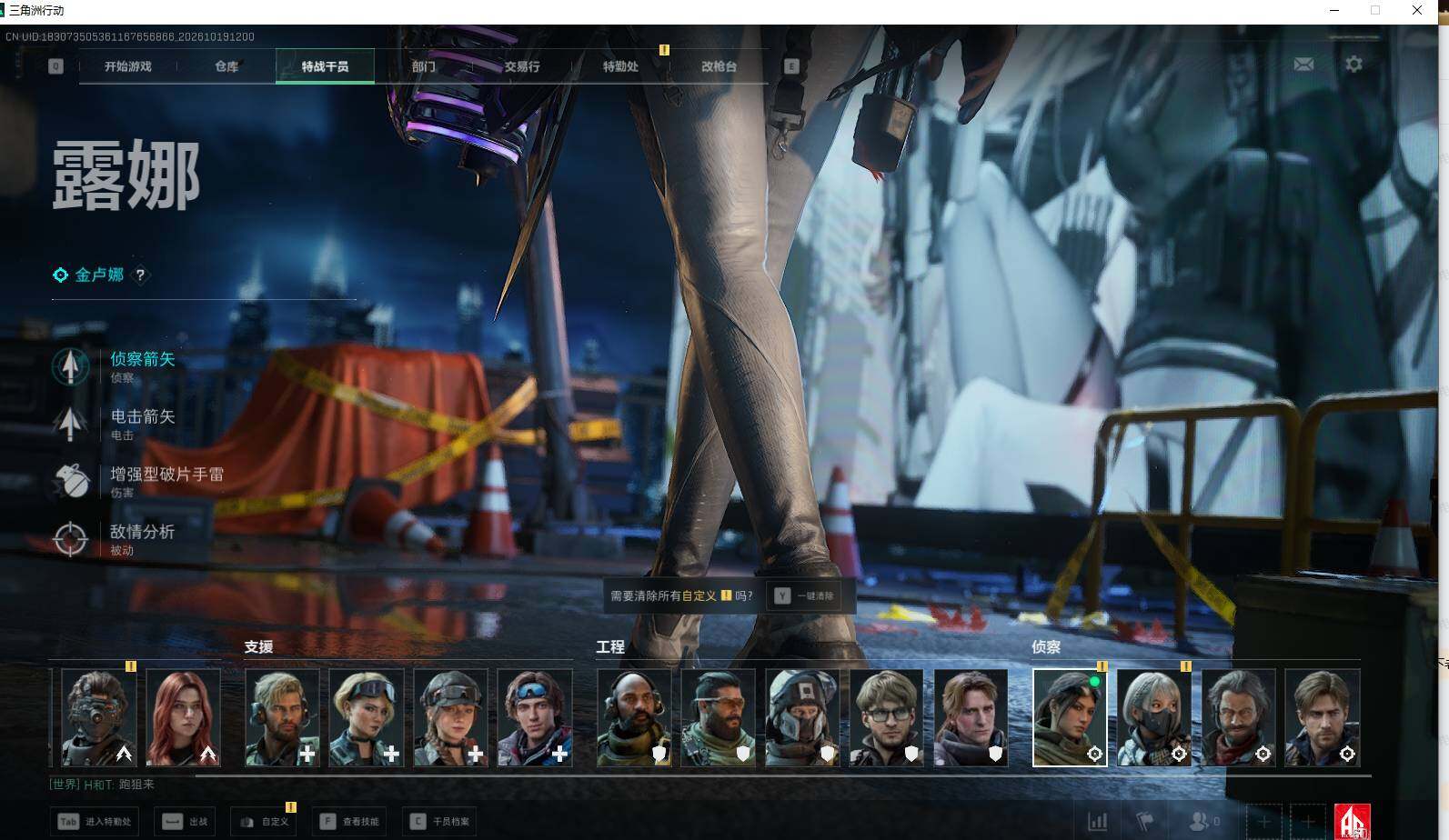Open the 部门 tab
Viewport: 1449px width, 840px height.
pos(424,66)
